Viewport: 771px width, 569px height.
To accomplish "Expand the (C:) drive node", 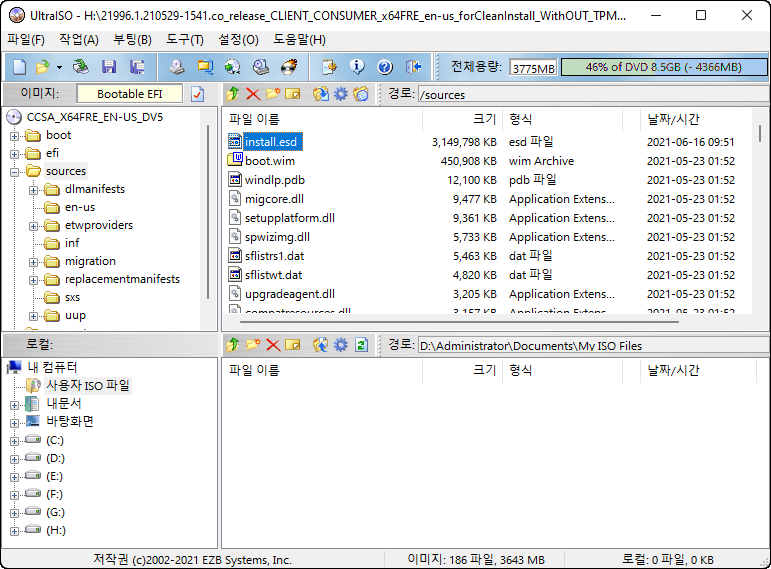I will click(x=14, y=441).
